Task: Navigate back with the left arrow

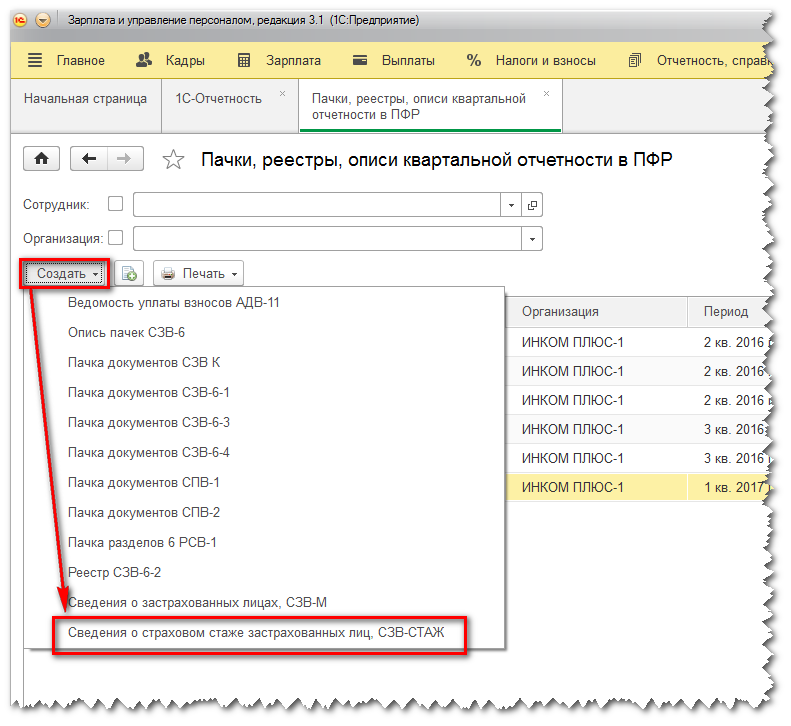Action: tap(89, 159)
